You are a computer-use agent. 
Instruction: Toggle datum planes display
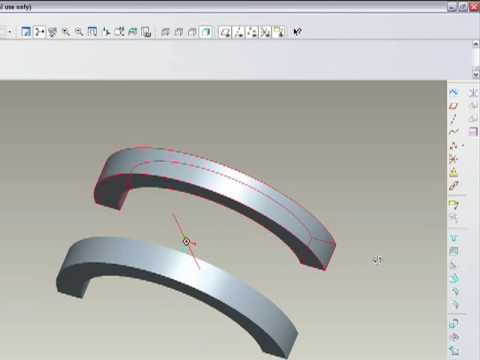[x=225, y=32]
